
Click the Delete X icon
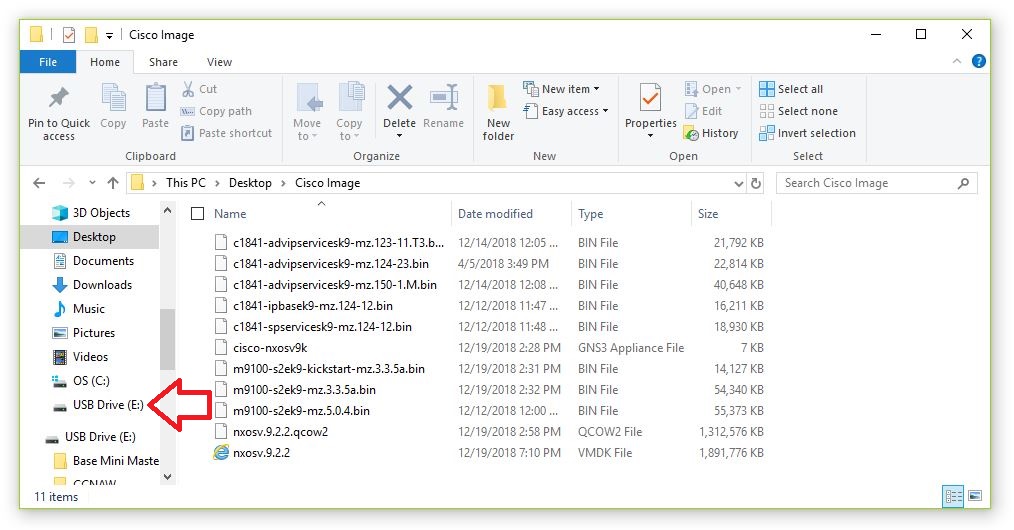pos(400,98)
